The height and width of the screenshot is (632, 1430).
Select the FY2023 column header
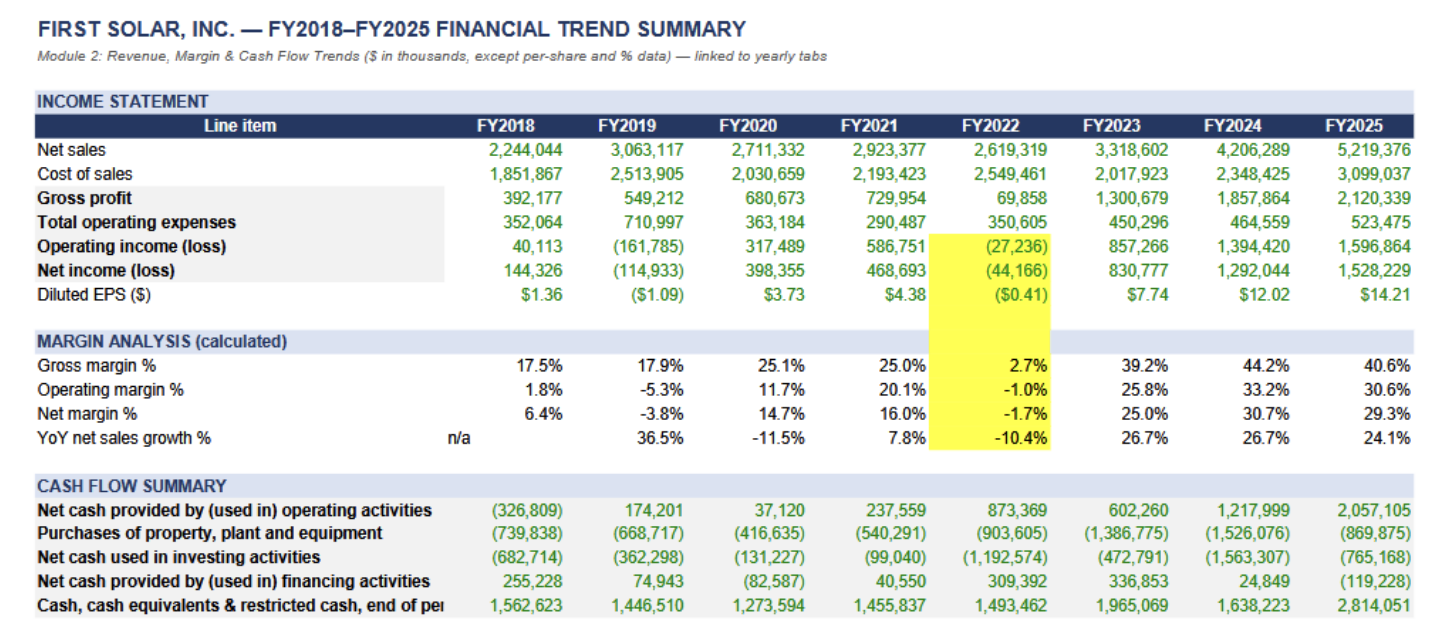coord(1112,126)
